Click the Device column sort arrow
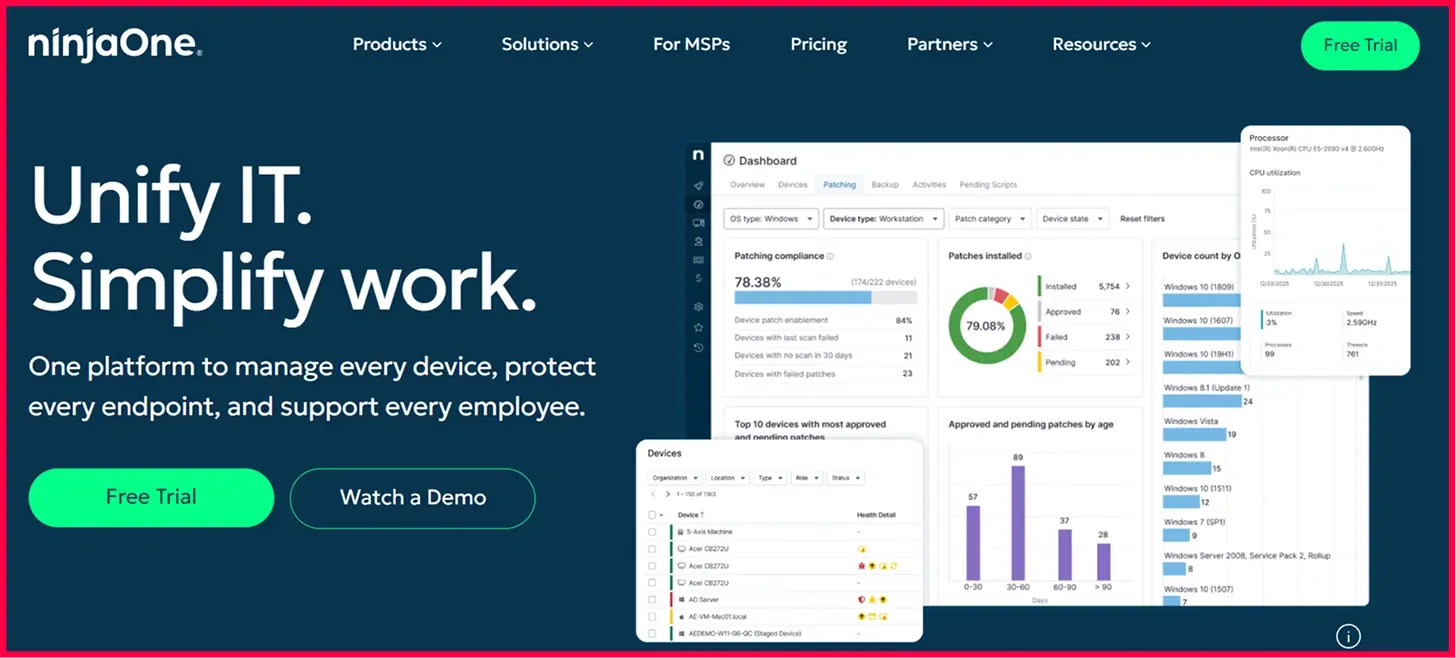The width and height of the screenshot is (1456, 658). coord(702,515)
